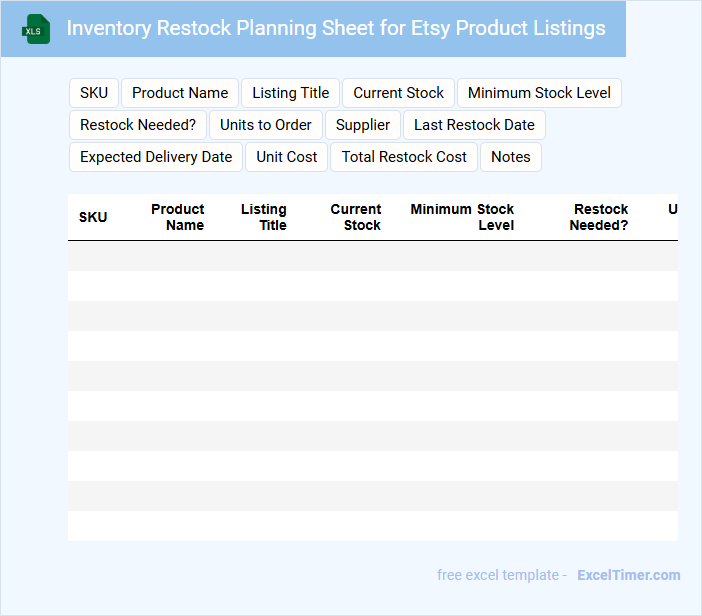The width and height of the screenshot is (702, 616).
Task: Click the SKU column header
Action: point(93,217)
